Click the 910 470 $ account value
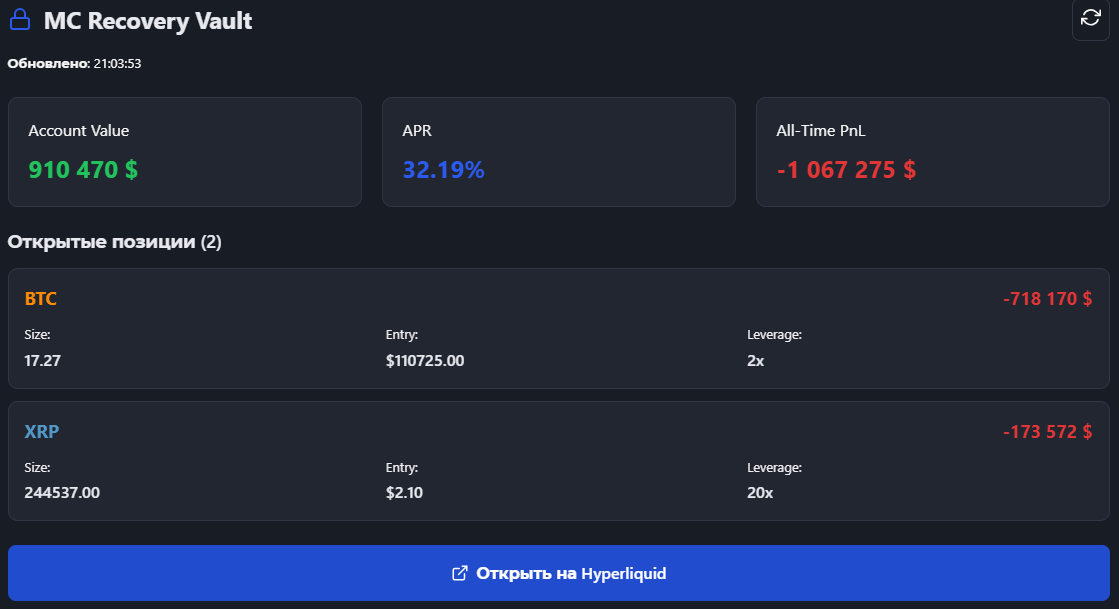The image size is (1119, 609). tap(83, 170)
